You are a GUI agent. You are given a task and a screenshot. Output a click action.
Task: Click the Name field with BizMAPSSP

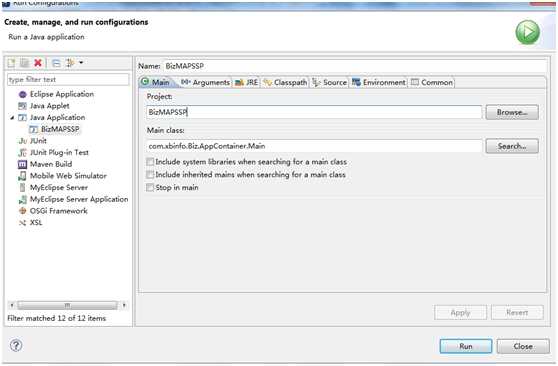354,66
